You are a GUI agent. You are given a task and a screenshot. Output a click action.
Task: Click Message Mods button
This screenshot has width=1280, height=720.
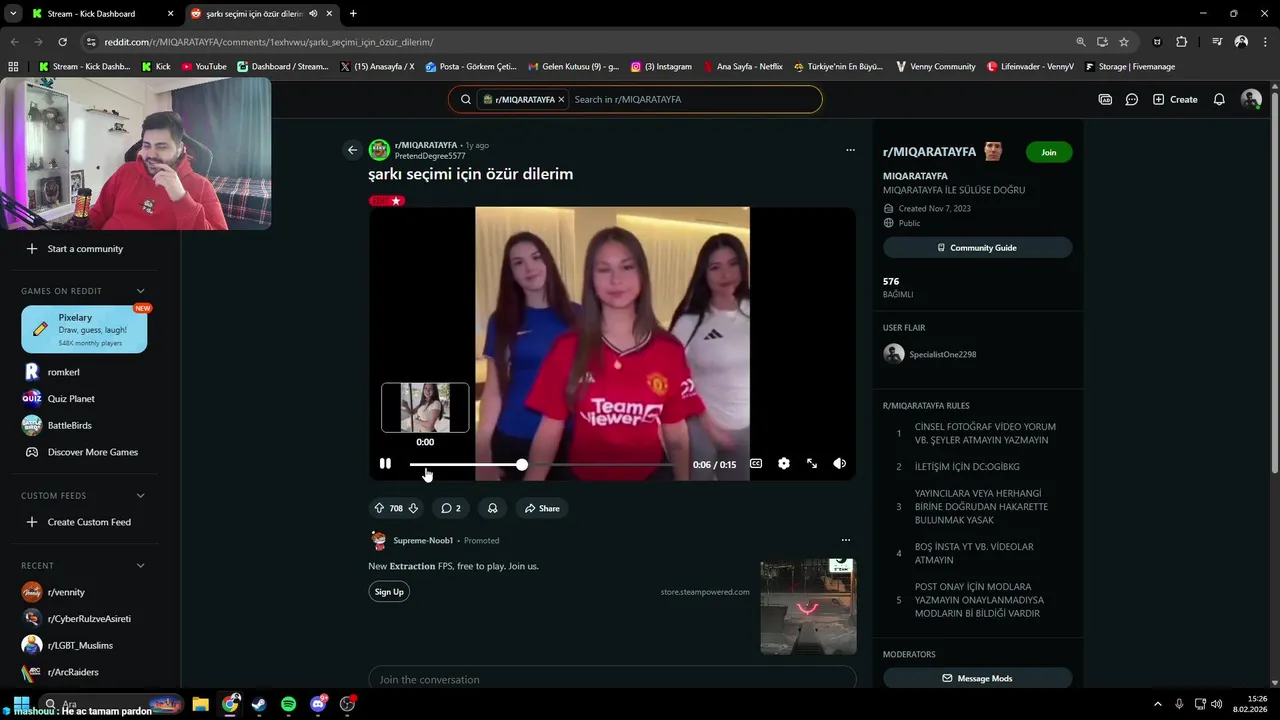click(977, 678)
